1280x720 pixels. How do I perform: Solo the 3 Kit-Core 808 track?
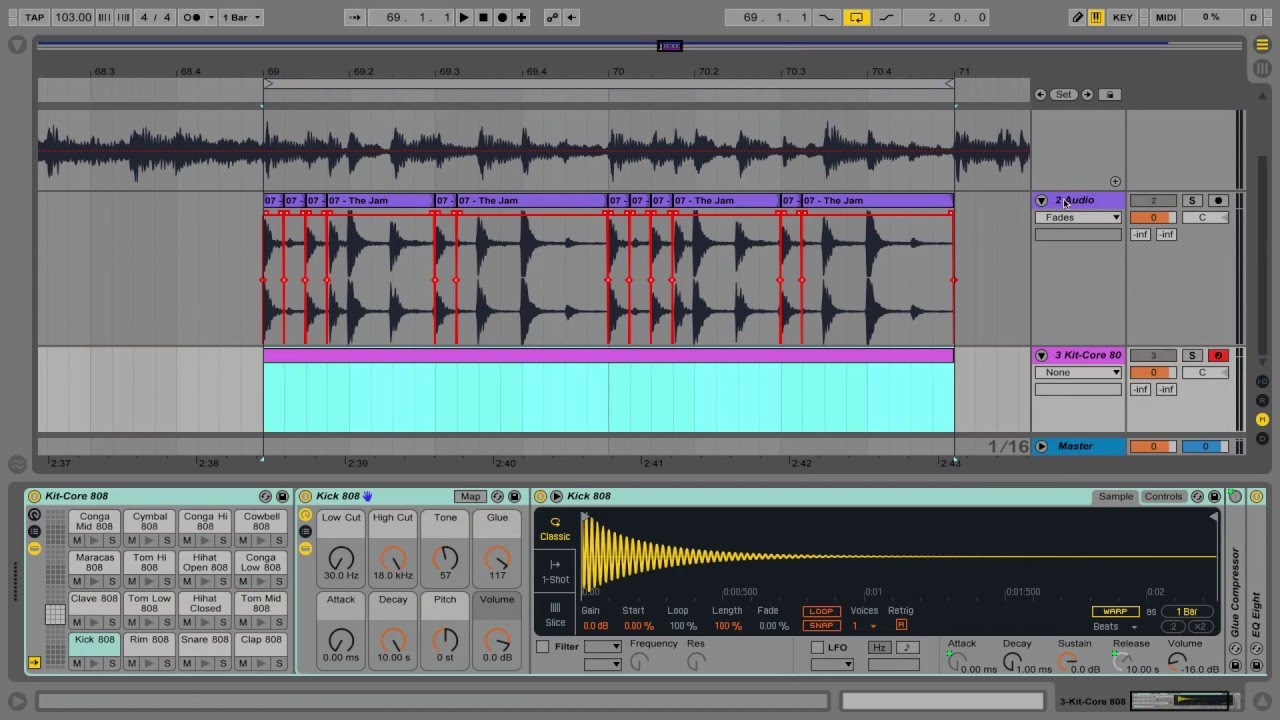point(1192,355)
